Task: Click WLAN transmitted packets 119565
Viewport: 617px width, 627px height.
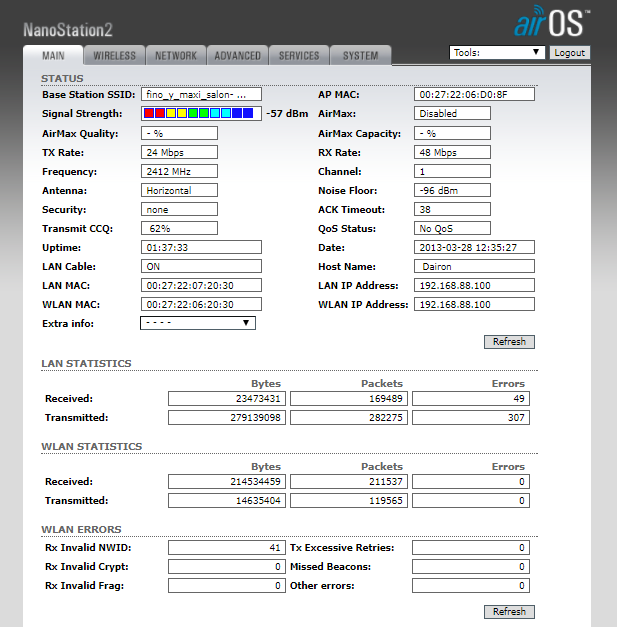Action: [x=349, y=500]
